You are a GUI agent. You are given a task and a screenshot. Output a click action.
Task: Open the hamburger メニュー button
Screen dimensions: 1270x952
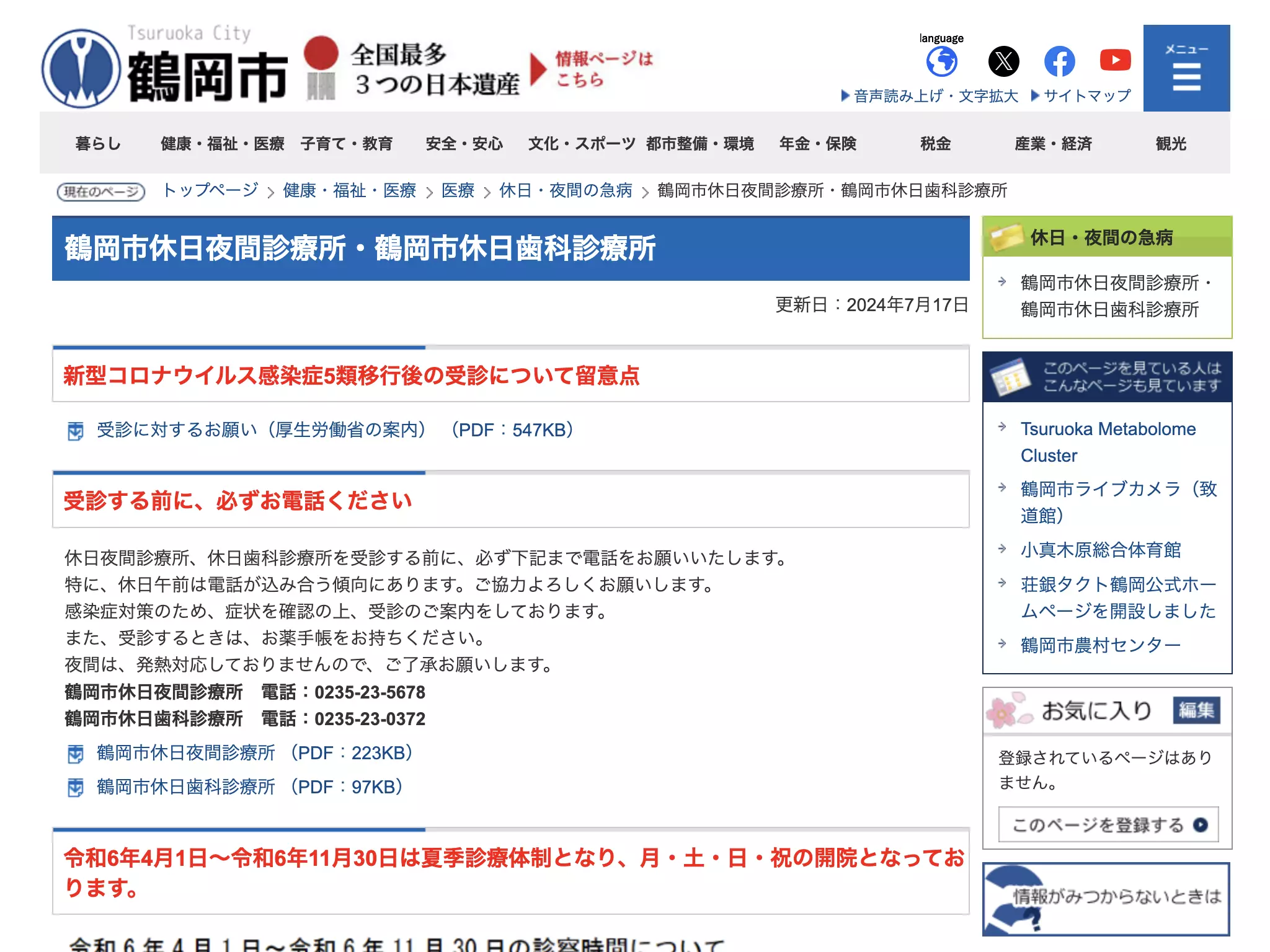(1186, 68)
